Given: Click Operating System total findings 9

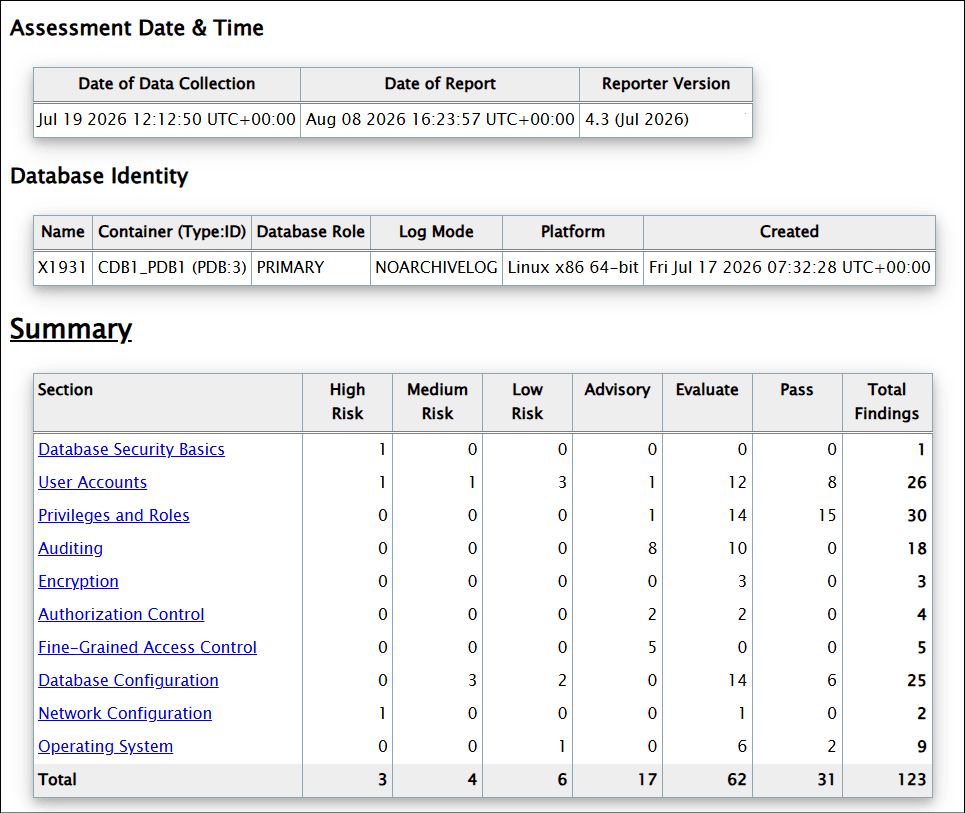Looking at the screenshot, I should pos(921,747).
